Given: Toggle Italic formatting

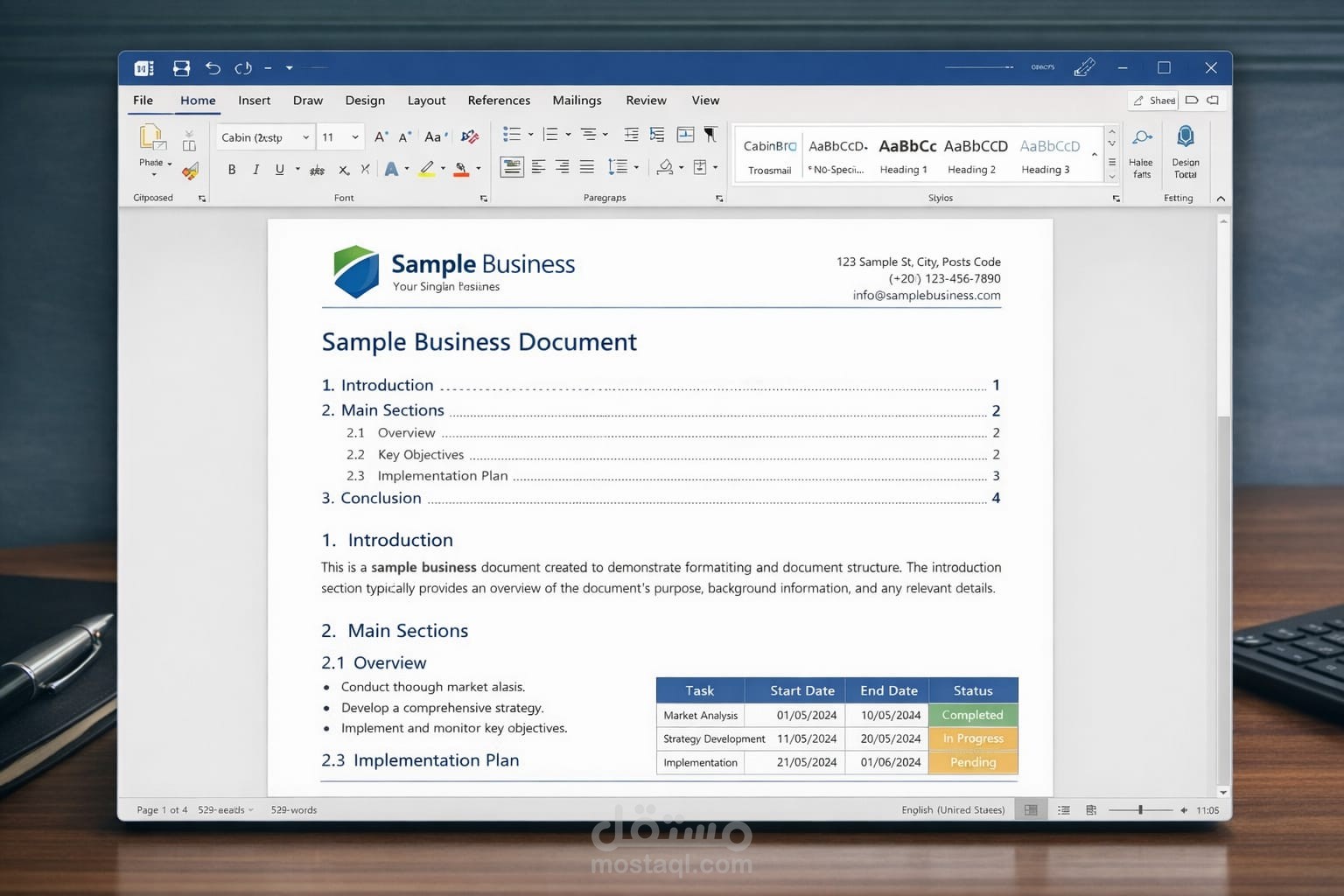Looking at the screenshot, I should click(255, 170).
